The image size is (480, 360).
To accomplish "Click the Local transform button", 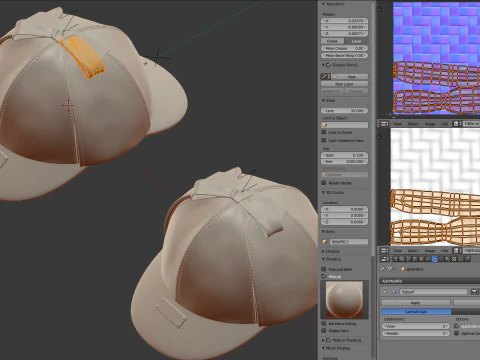I will pos(356,41).
